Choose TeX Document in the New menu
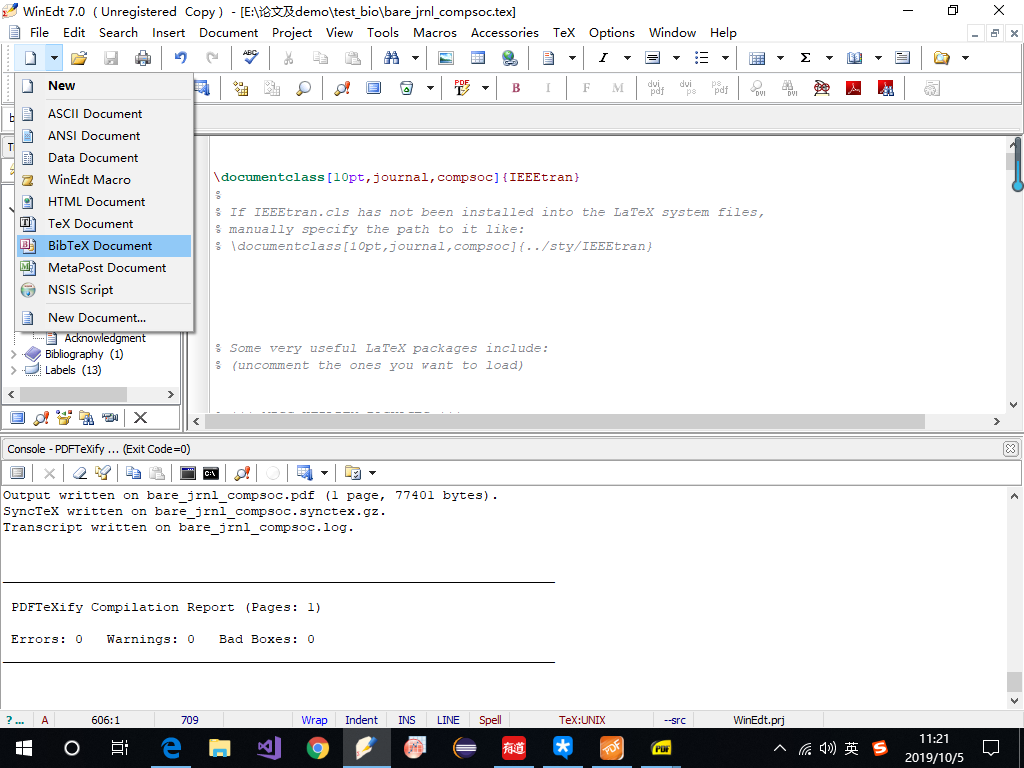Viewport: 1024px width, 768px height. point(104,223)
